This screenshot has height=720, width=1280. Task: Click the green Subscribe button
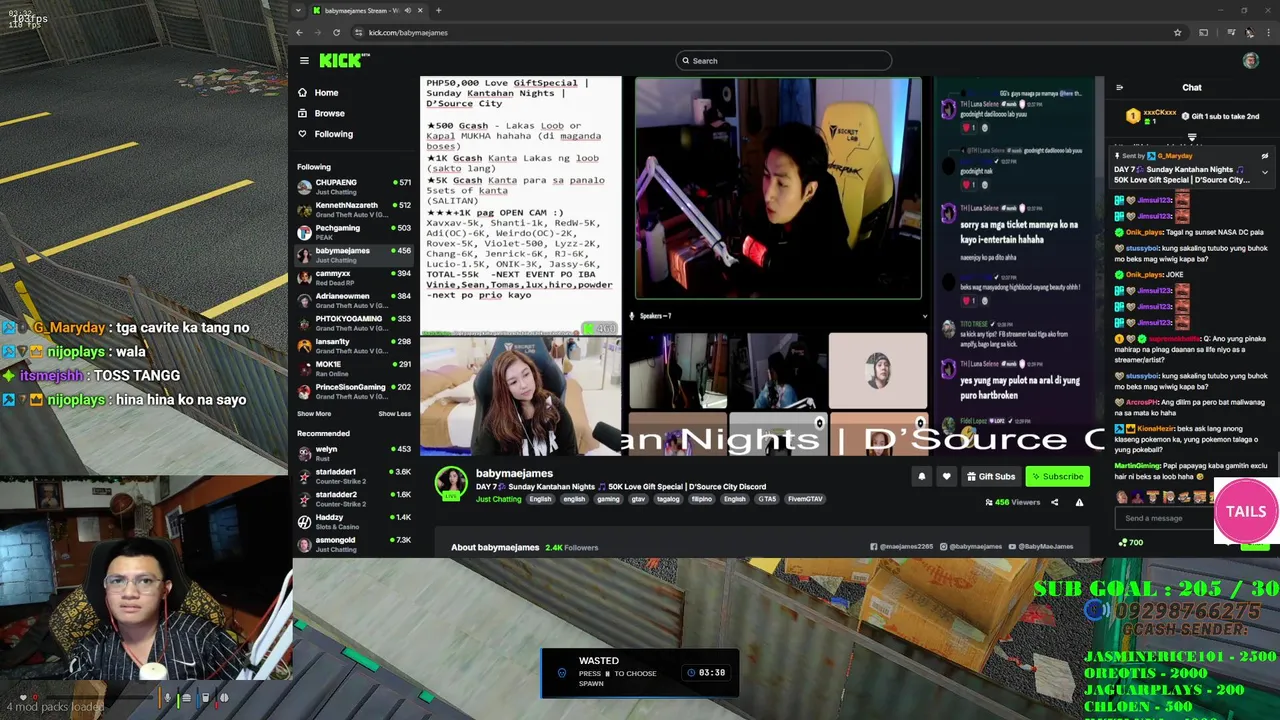(1057, 477)
